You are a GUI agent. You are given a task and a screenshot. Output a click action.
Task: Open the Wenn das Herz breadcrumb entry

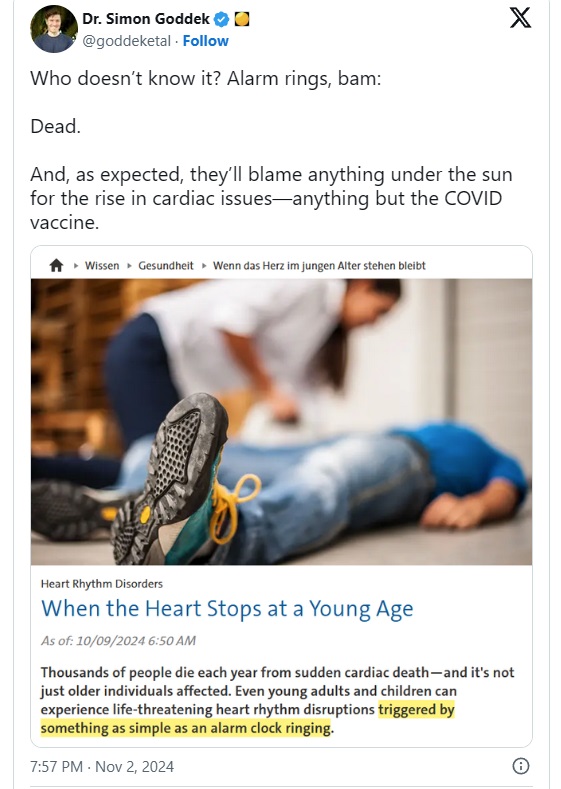[319, 266]
